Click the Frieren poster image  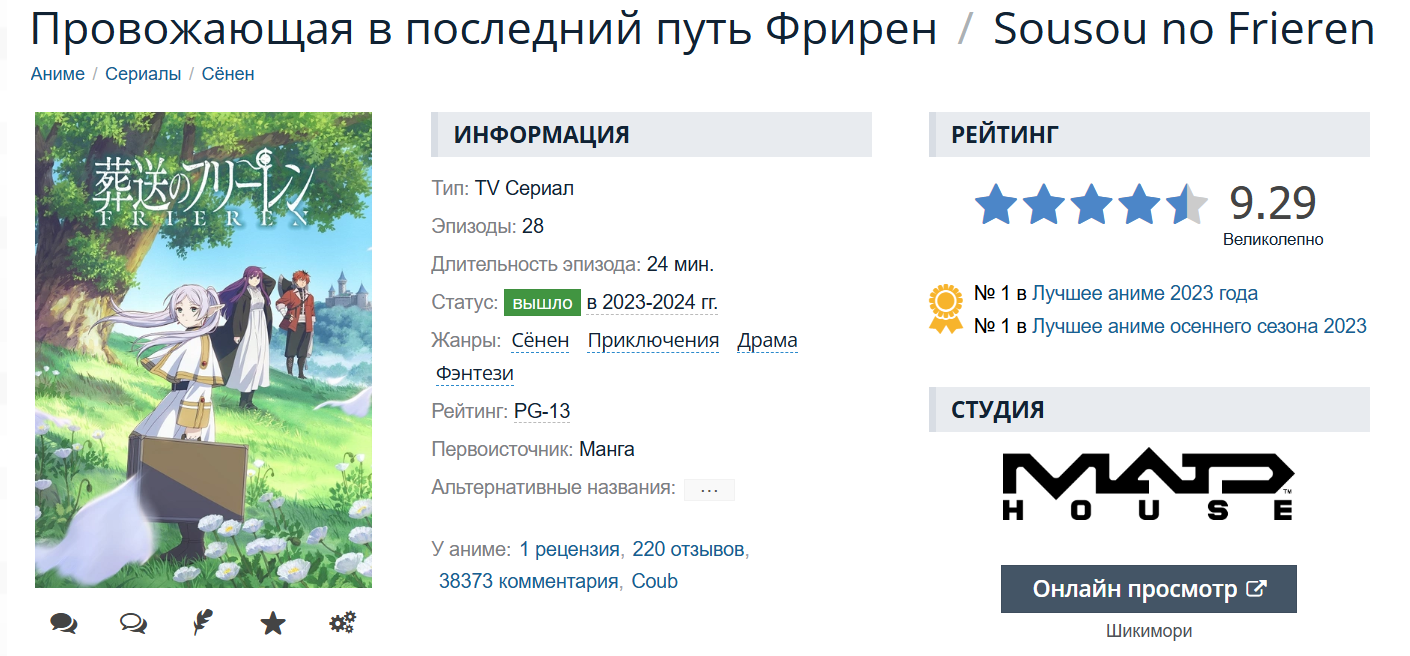coord(203,350)
